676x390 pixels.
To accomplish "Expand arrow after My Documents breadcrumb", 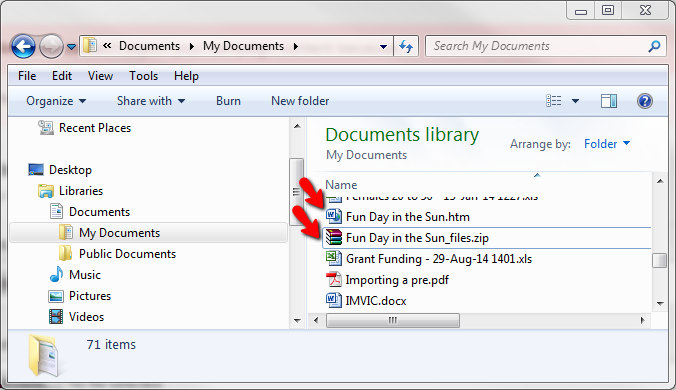I will tap(296, 47).
